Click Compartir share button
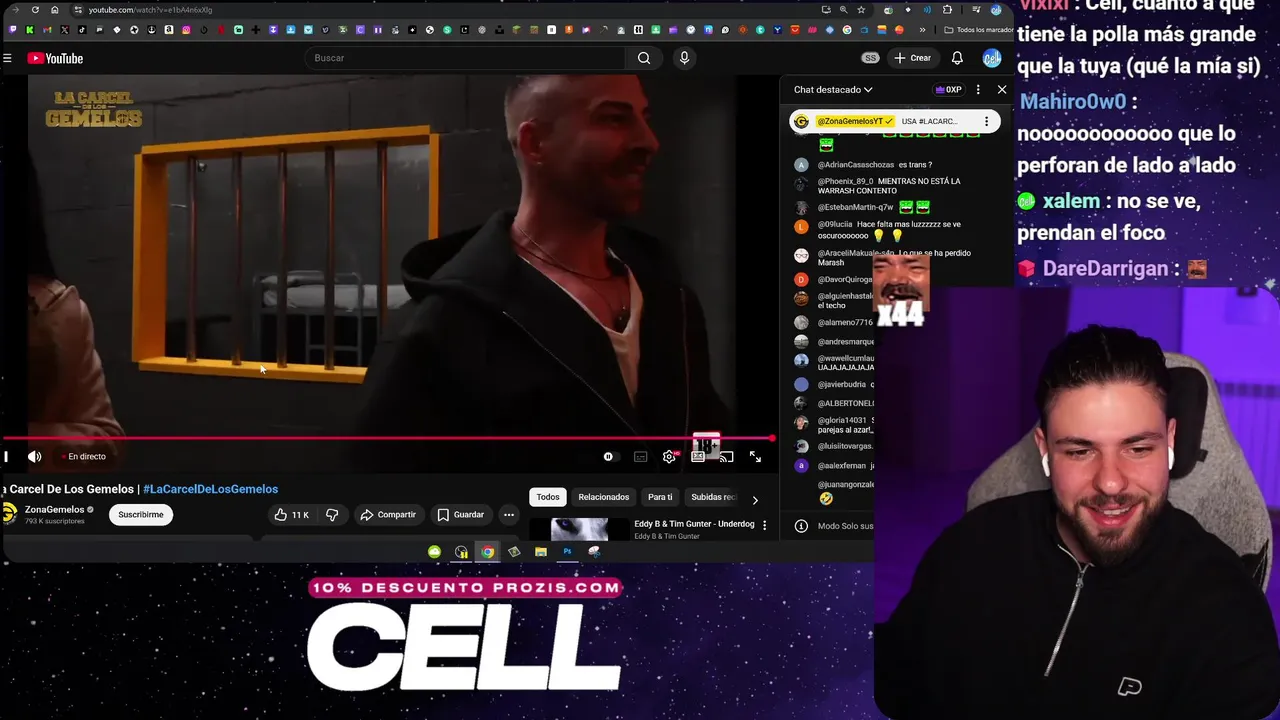Viewport: 1280px width, 720px height. tap(388, 515)
